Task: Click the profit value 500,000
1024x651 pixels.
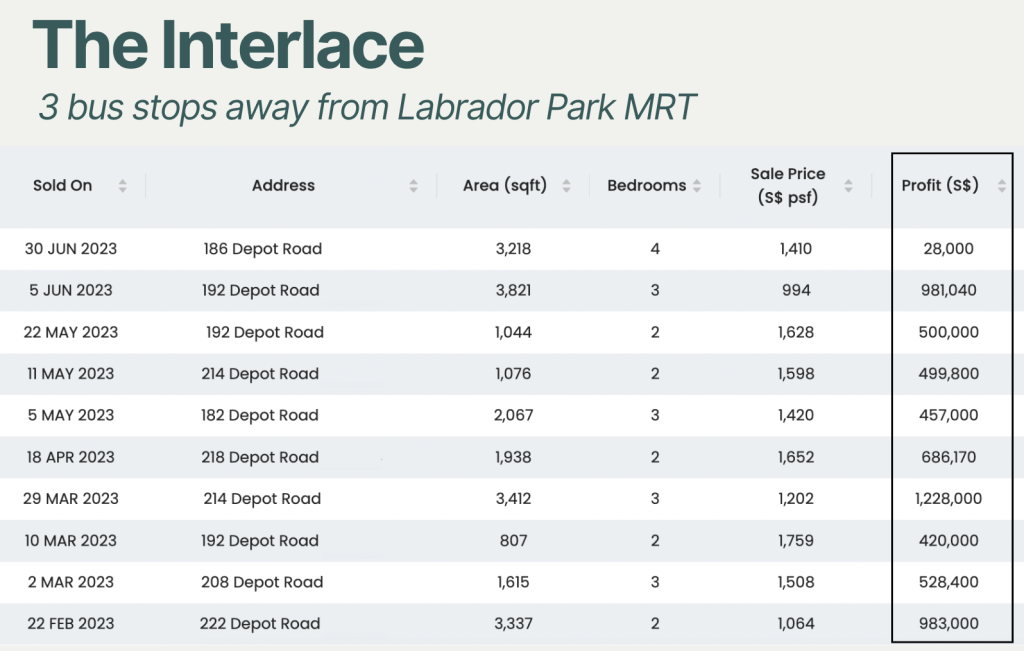Action: [948, 332]
